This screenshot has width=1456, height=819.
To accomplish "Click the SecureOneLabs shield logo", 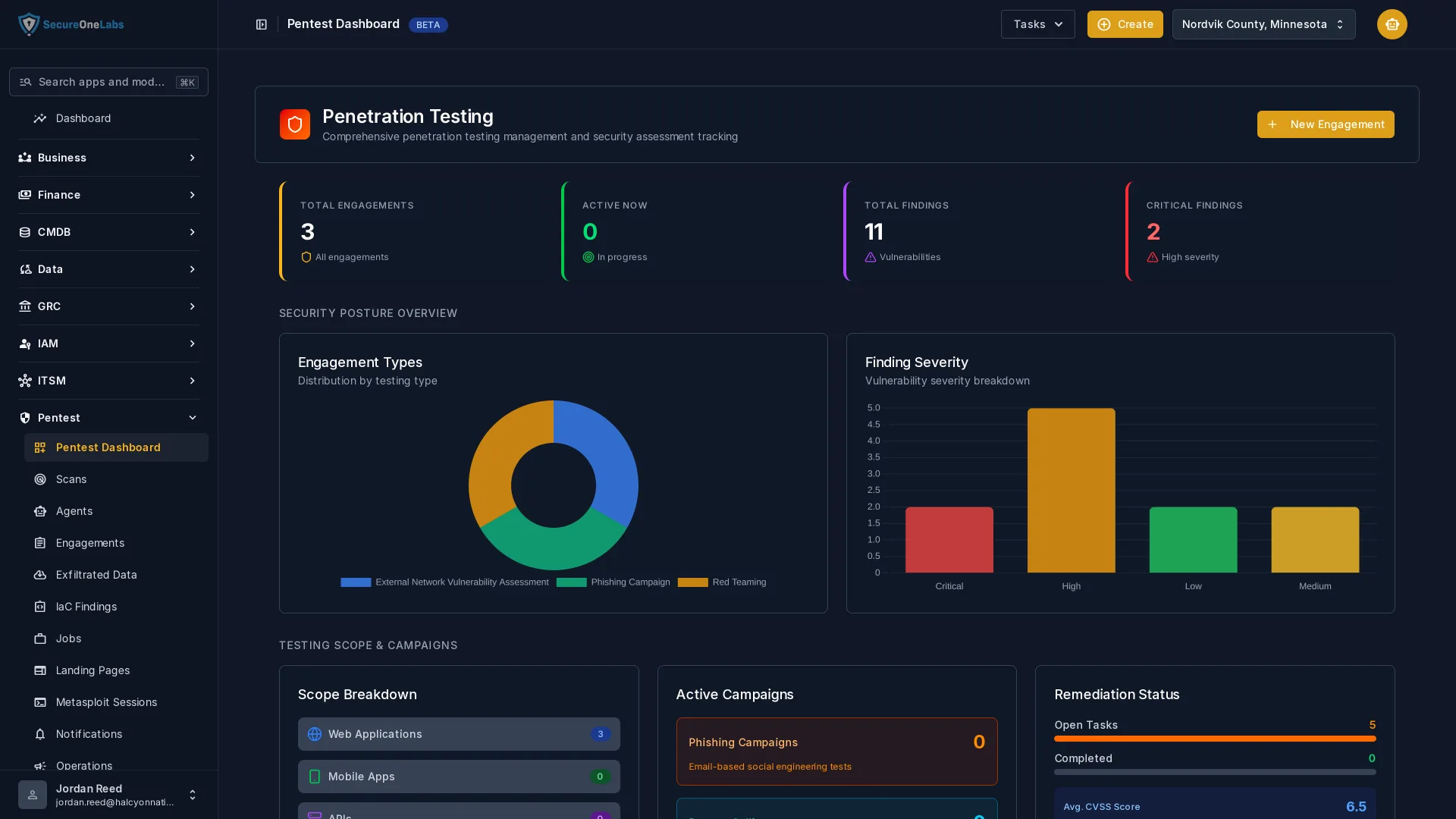I will [x=29, y=24].
